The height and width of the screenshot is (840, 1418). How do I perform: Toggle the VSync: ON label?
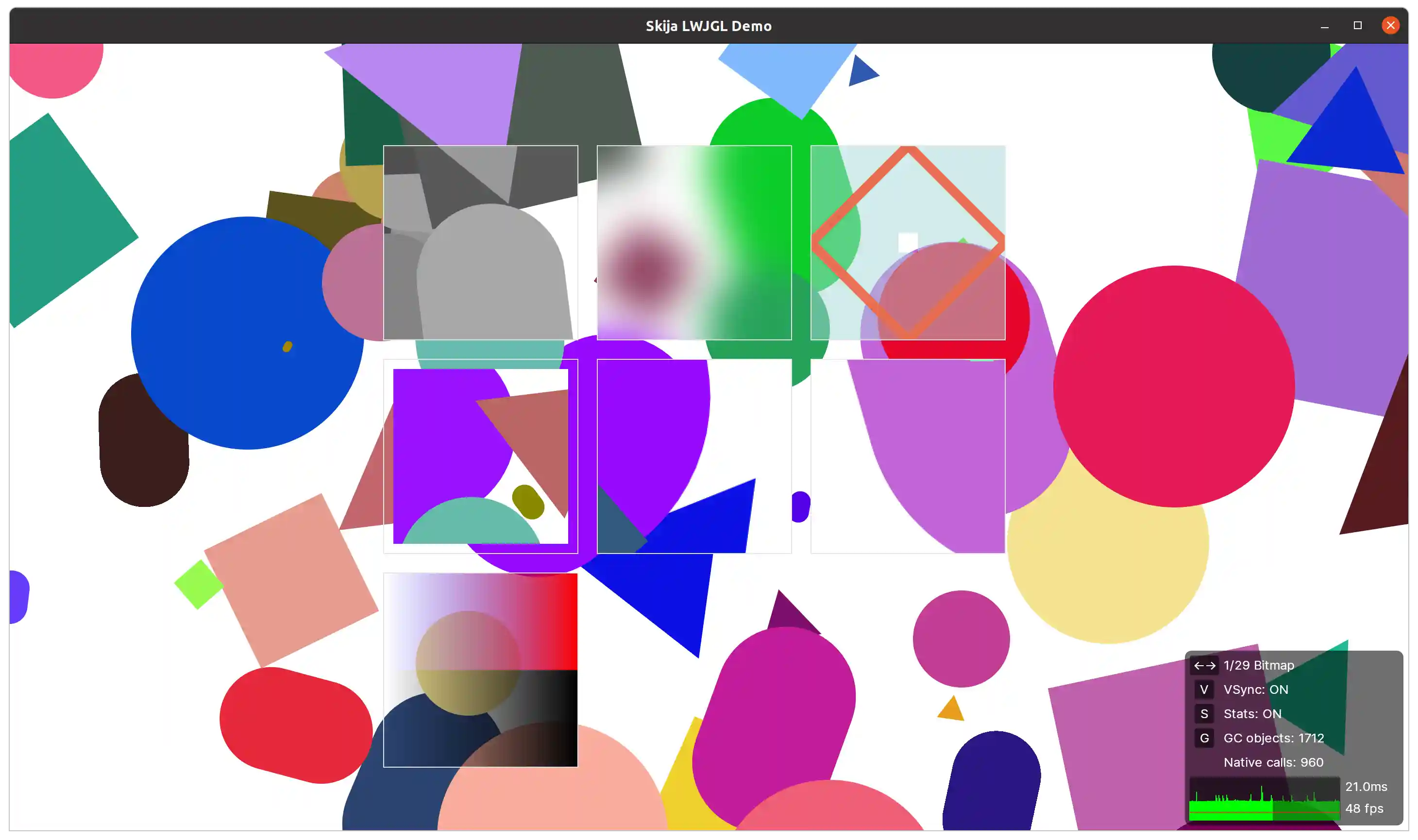click(1255, 689)
